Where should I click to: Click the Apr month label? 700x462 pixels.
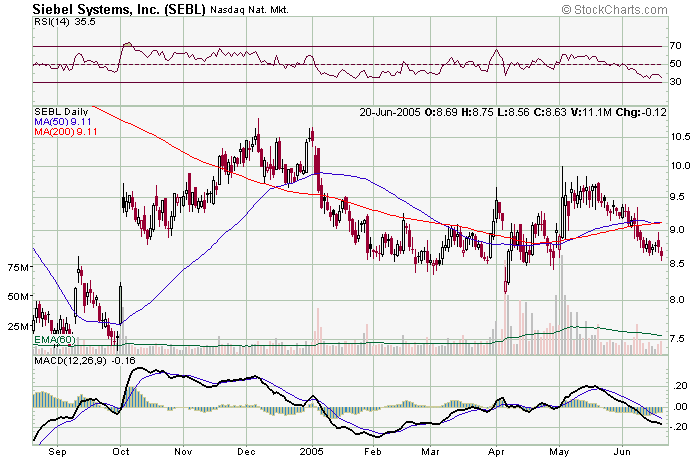coord(496,452)
